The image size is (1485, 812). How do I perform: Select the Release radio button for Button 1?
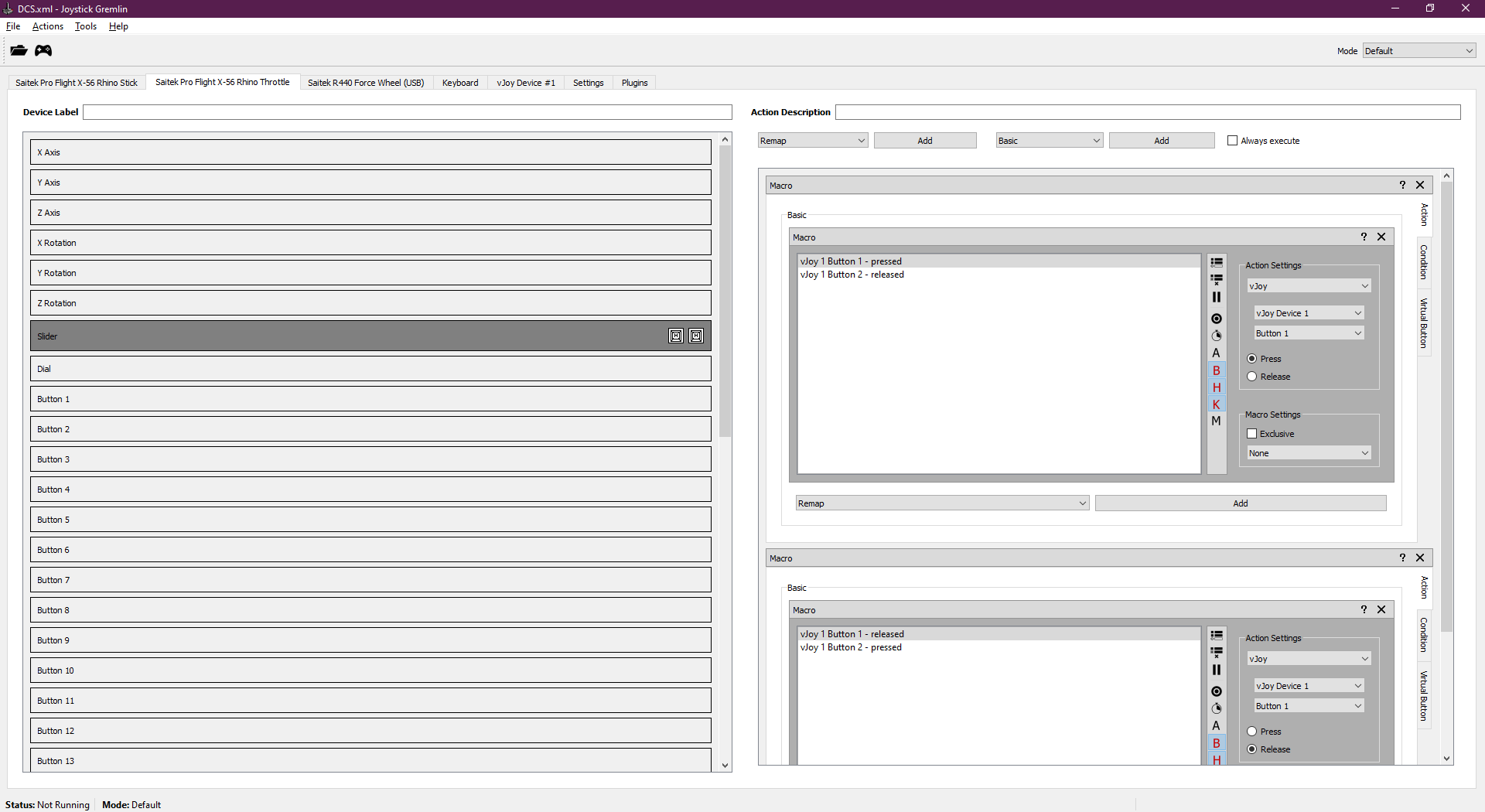1252,376
